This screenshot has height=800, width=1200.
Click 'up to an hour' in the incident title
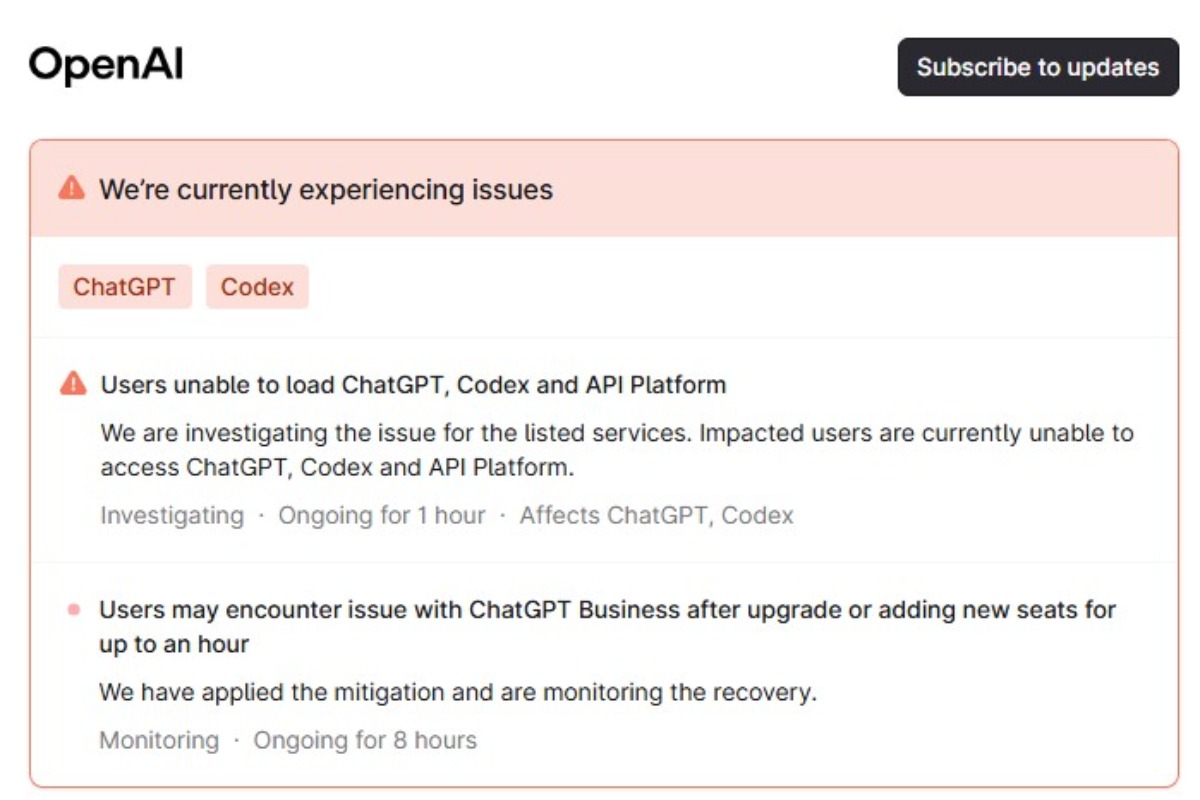173,645
